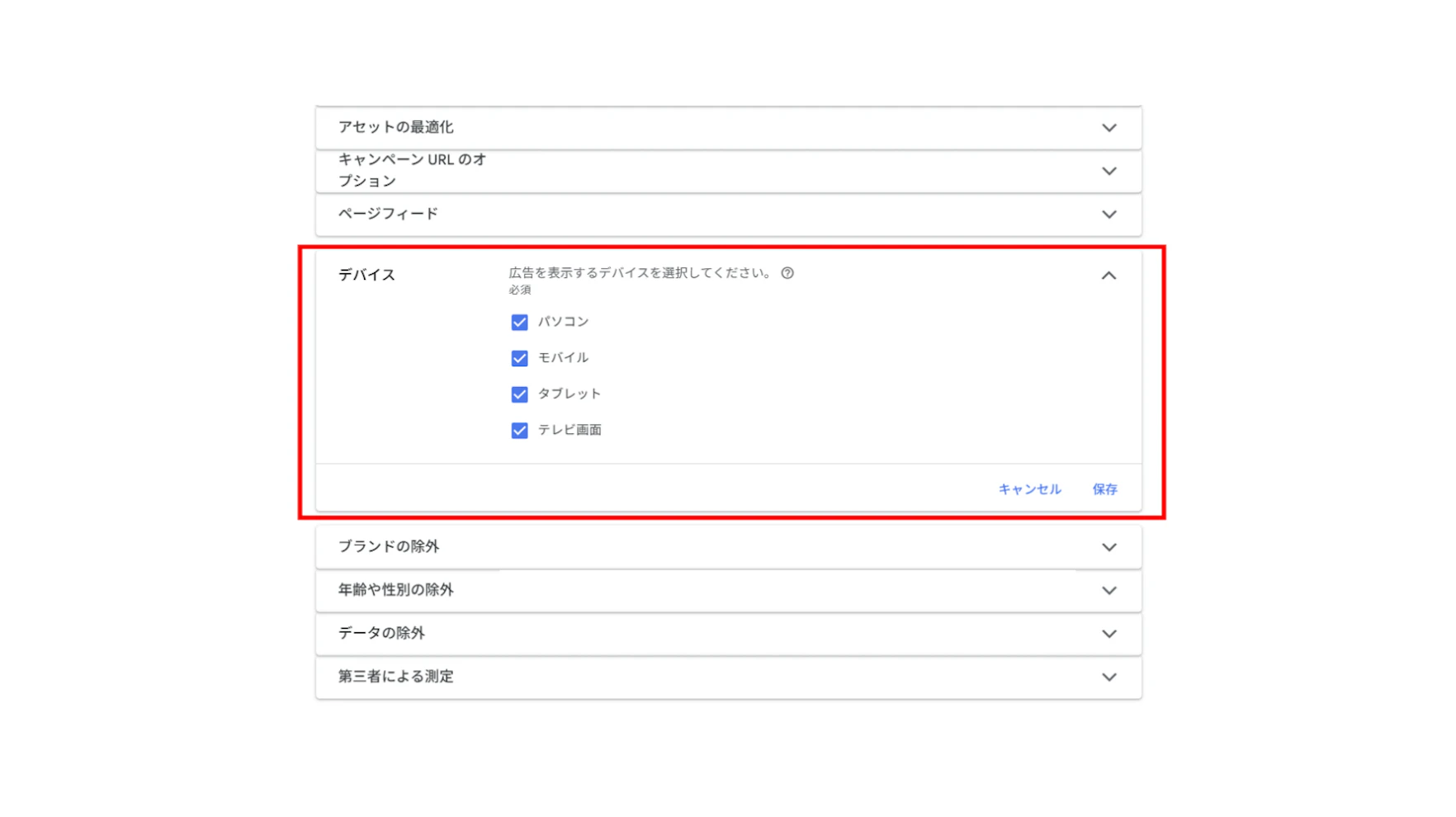Expand the アセットの最適化 section chevron
This screenshot has height=817, width=1456.
click(1109, 128)
